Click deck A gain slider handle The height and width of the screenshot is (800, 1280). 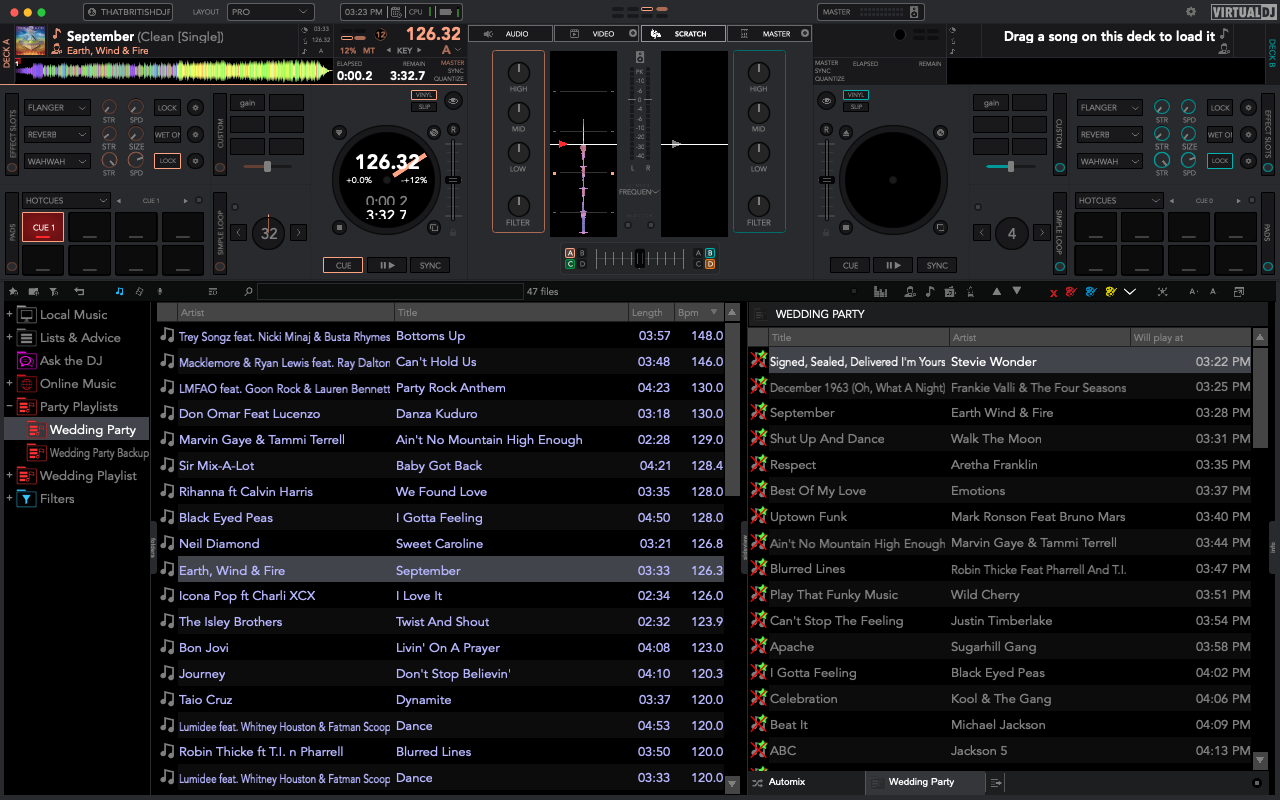[x=267, y=166]
